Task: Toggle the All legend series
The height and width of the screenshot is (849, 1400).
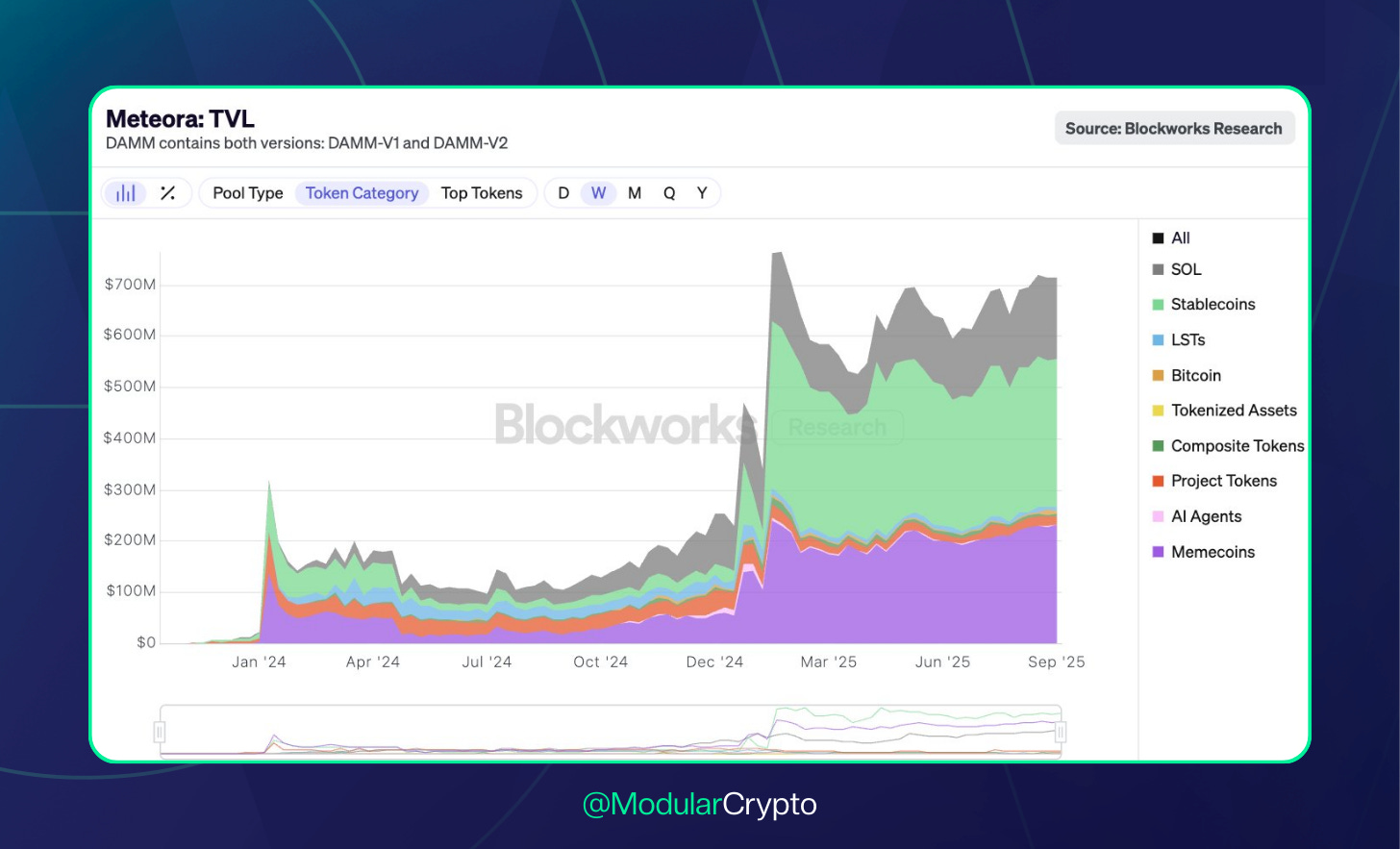Action: coord(1171,238)
